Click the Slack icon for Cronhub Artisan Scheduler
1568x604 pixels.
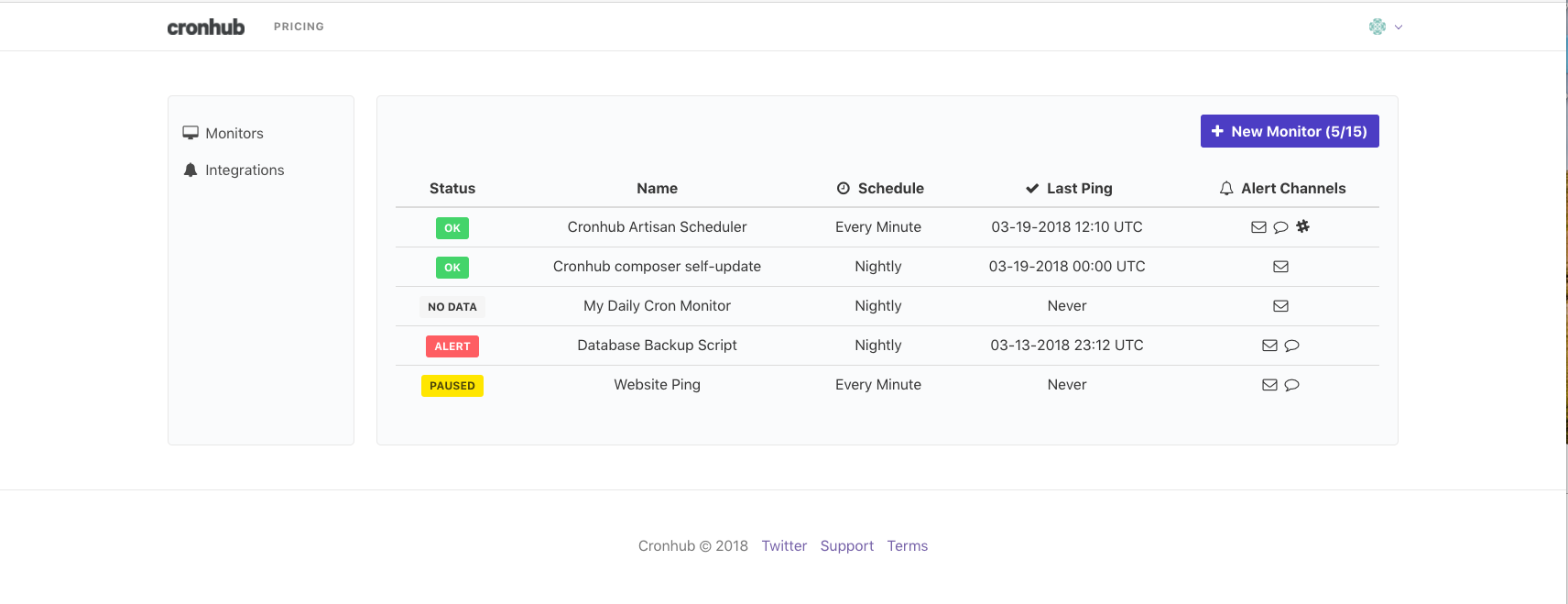click(x=1302, y=226)
